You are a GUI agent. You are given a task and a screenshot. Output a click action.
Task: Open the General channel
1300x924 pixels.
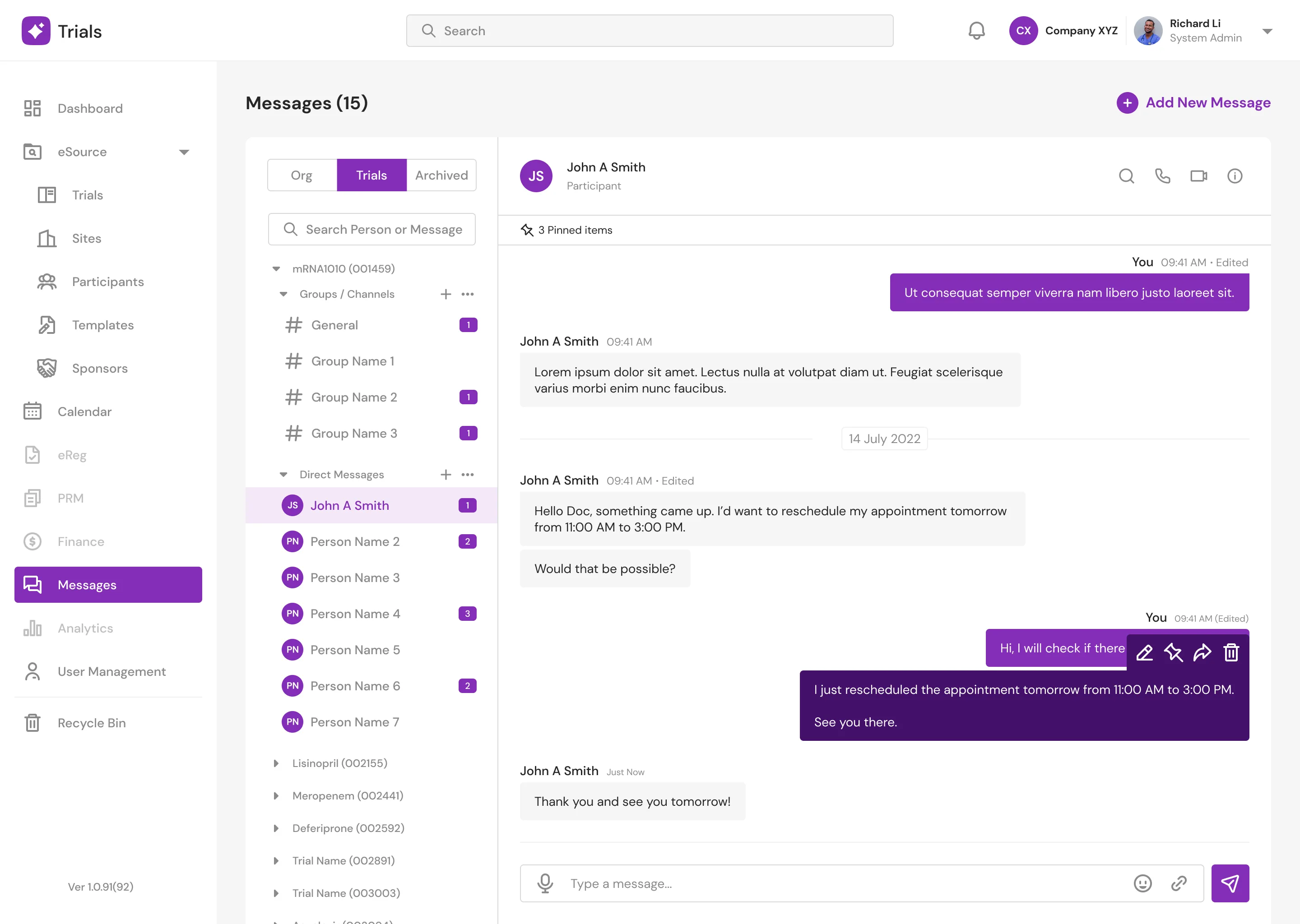pyautogui.click(x=371, y=325)
